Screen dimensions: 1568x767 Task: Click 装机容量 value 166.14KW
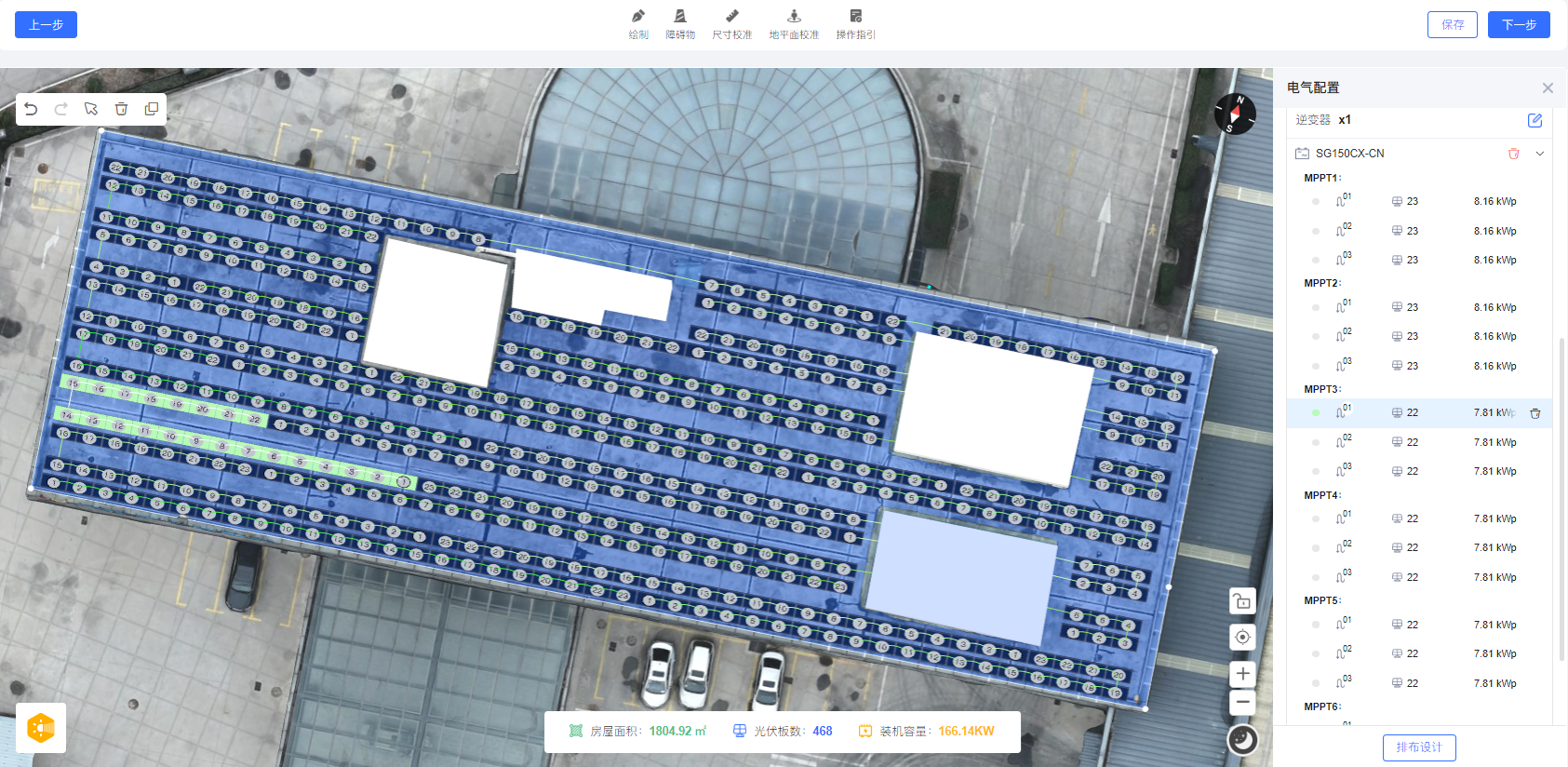pos(966,732)
